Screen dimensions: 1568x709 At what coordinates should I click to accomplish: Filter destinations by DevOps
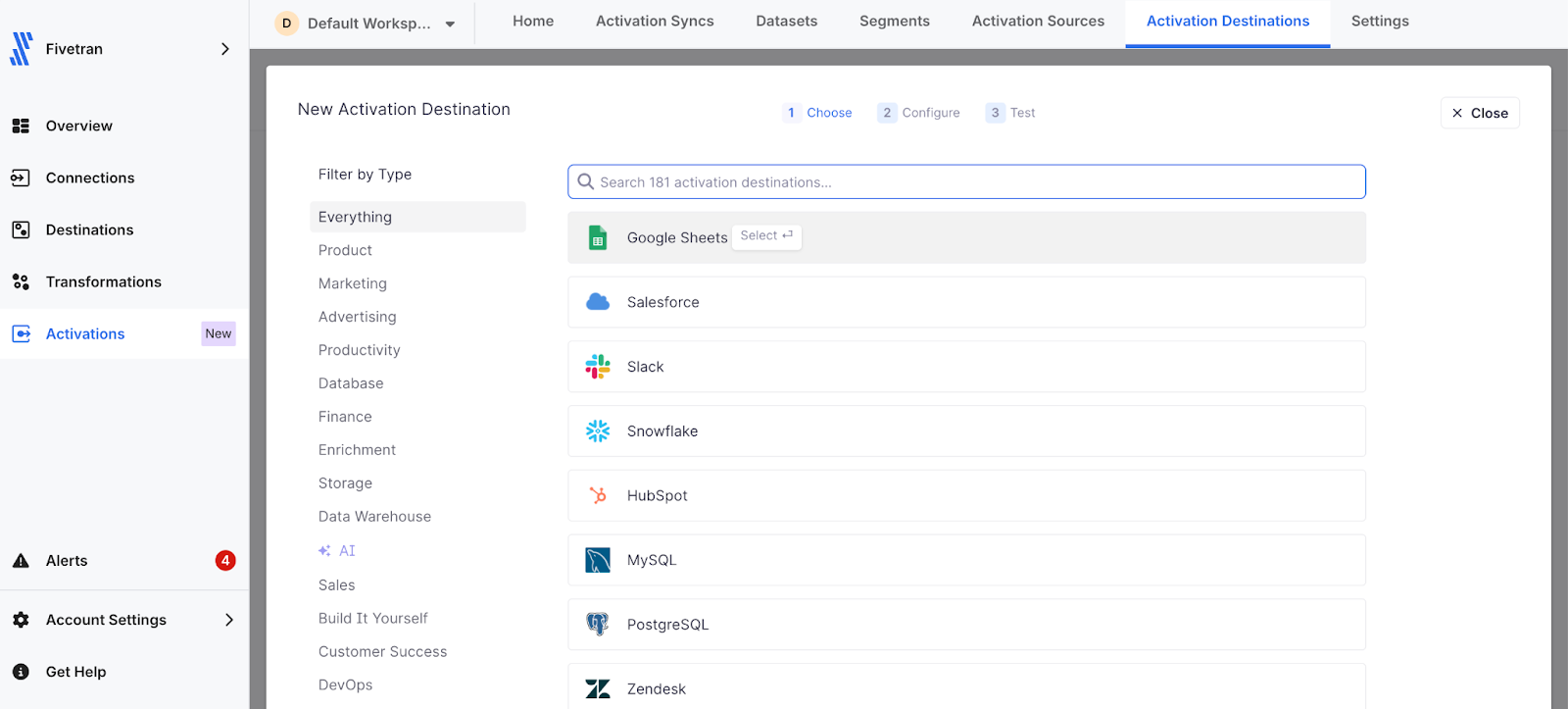pyautogui.click(x=346, y=685)
